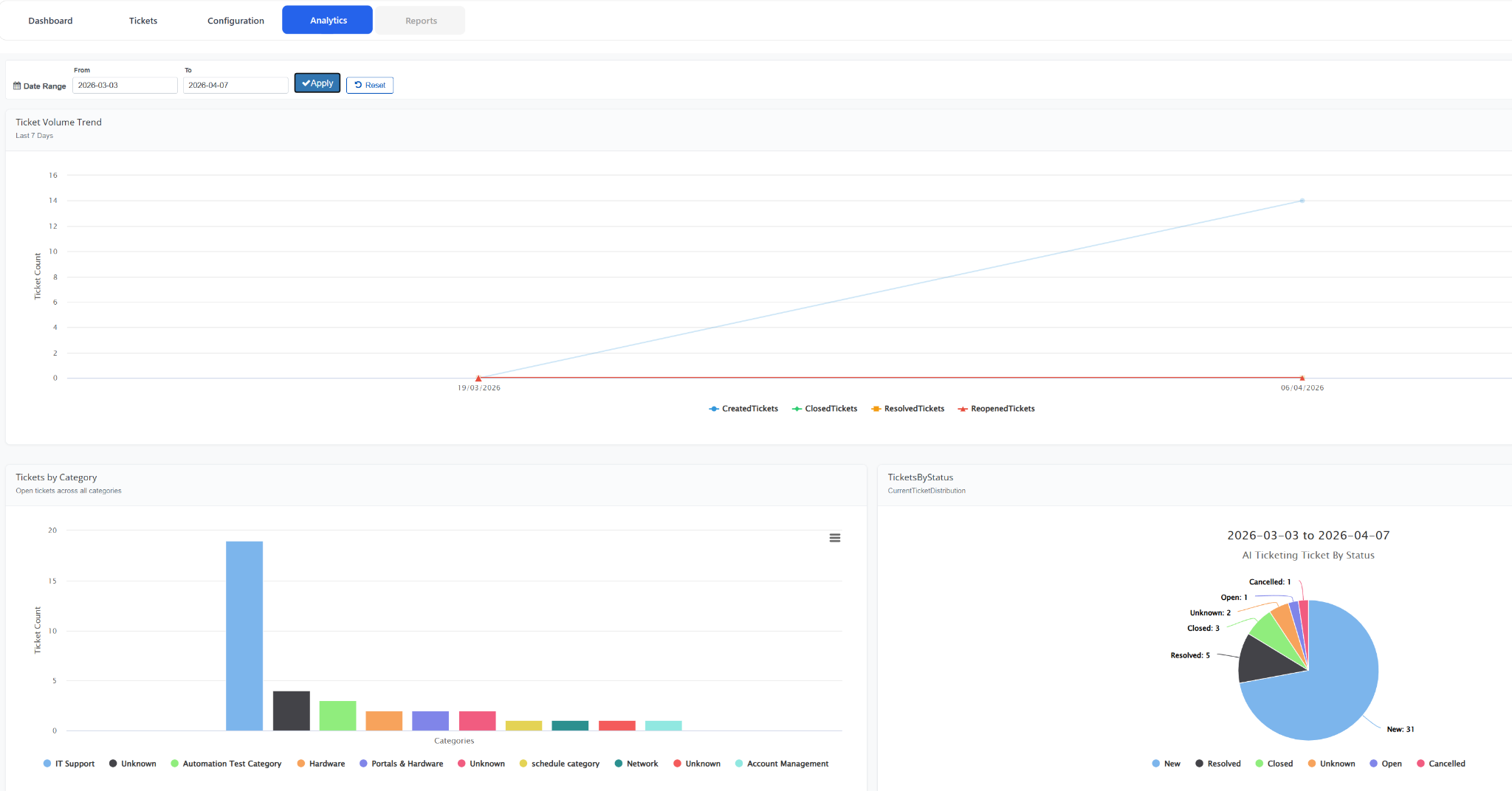The width and height of the screenshot is (1512, 791).
Task: Click the Account Management legend marker
Action: pyautogui.click(x=738, y=764)
